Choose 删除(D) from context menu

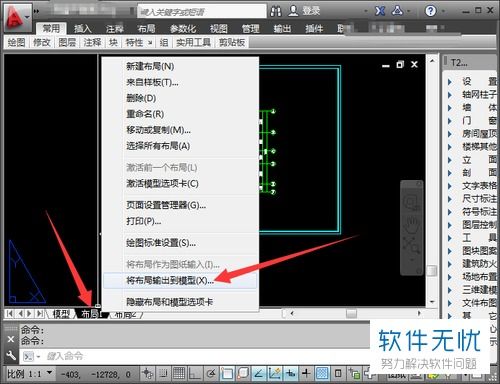point(180,98)
